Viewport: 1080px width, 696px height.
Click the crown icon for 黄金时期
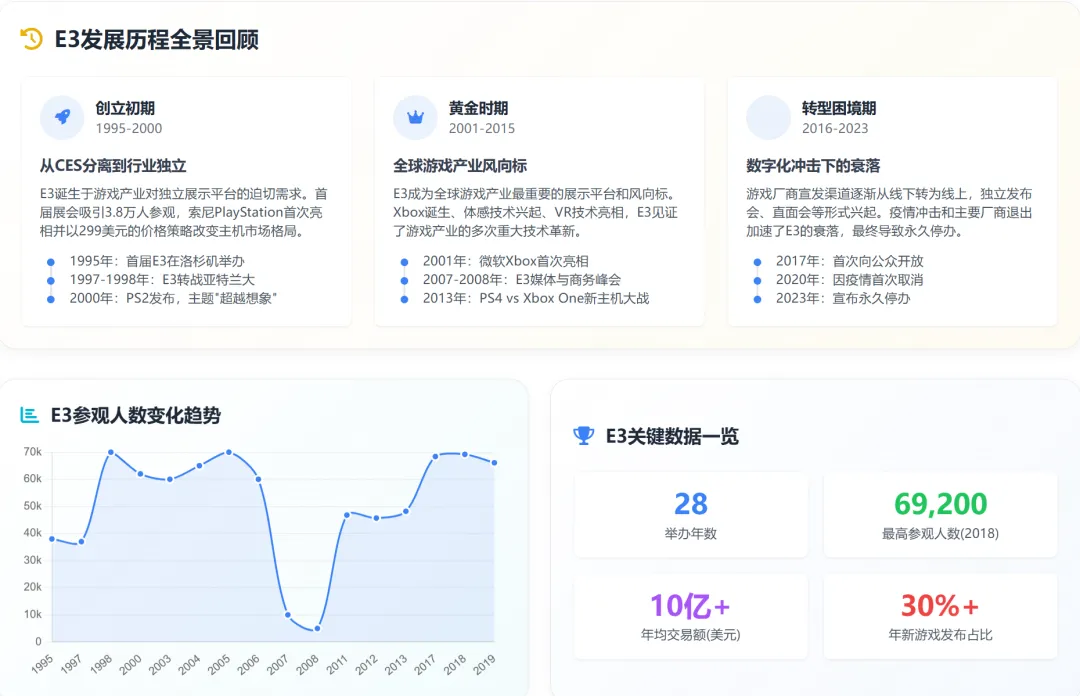415,117
